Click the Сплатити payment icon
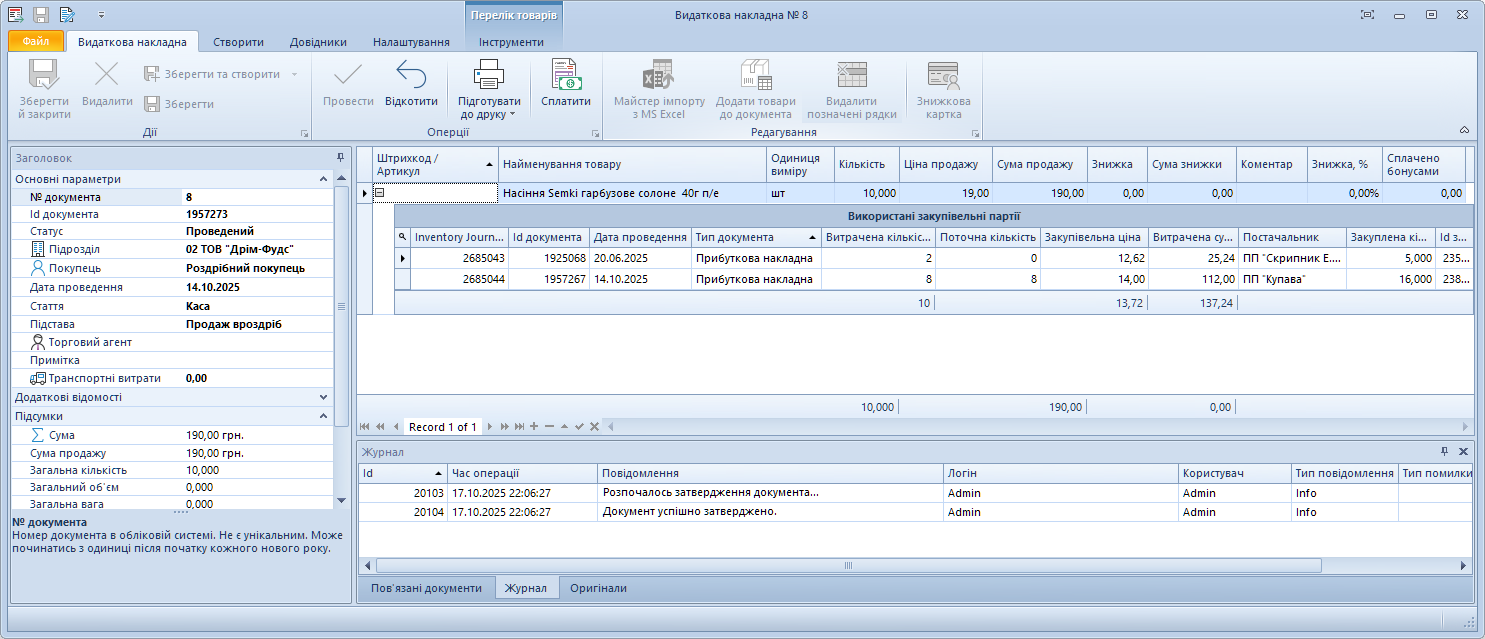This screenshot has height=639, width=1485. (x=566, y=75)
